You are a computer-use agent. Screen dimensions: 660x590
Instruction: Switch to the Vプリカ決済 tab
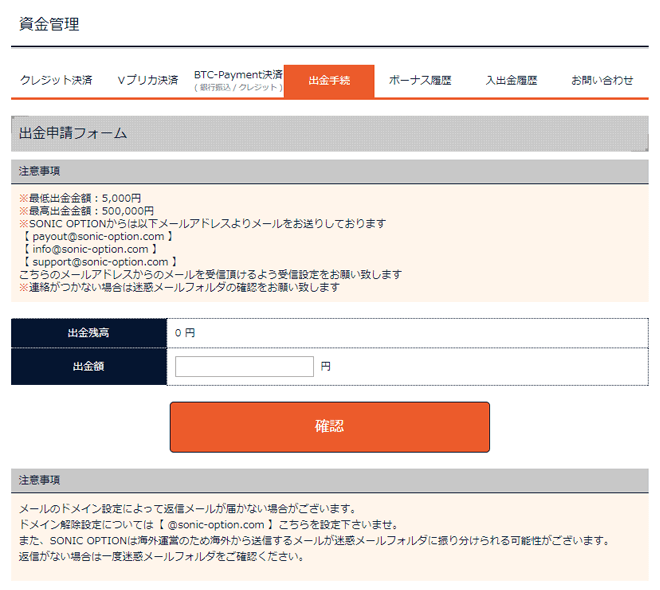[x=148, y=80]
